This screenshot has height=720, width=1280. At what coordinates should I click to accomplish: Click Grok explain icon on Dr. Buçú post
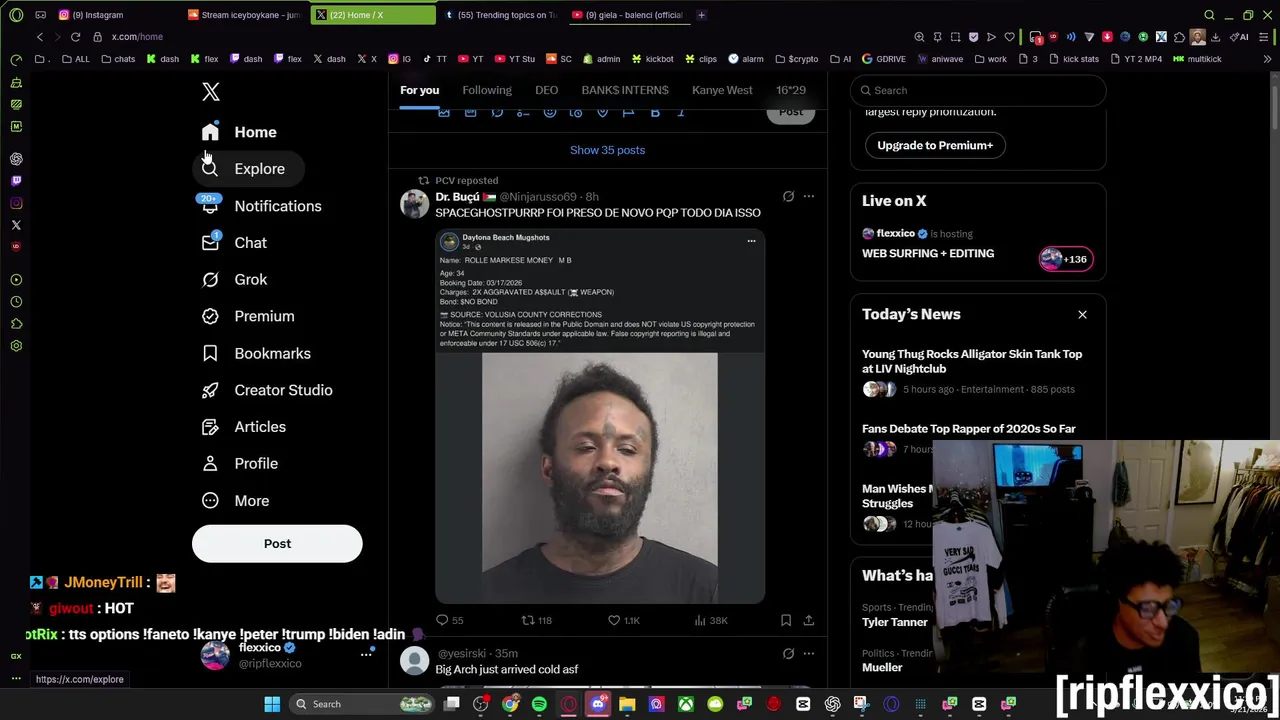point(788,197)
